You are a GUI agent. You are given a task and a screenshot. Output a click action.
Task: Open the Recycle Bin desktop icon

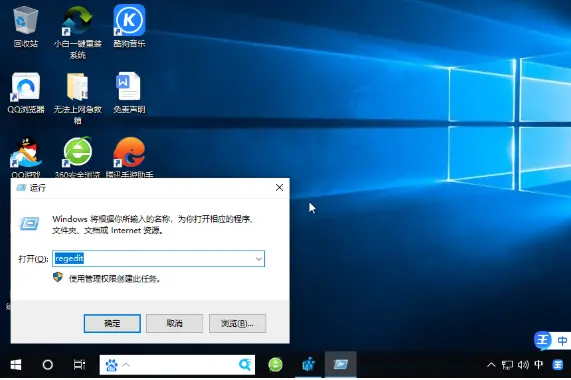point(25,27)
